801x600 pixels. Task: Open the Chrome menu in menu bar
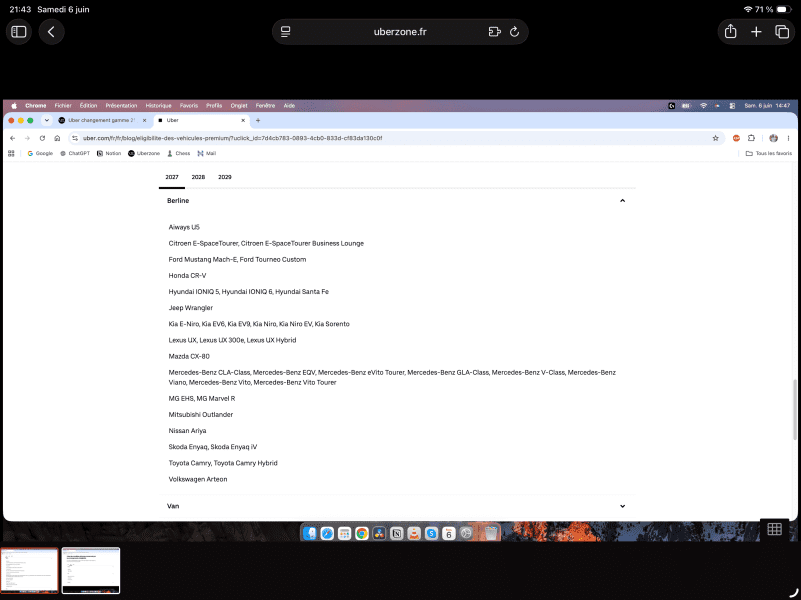[36, 106]
